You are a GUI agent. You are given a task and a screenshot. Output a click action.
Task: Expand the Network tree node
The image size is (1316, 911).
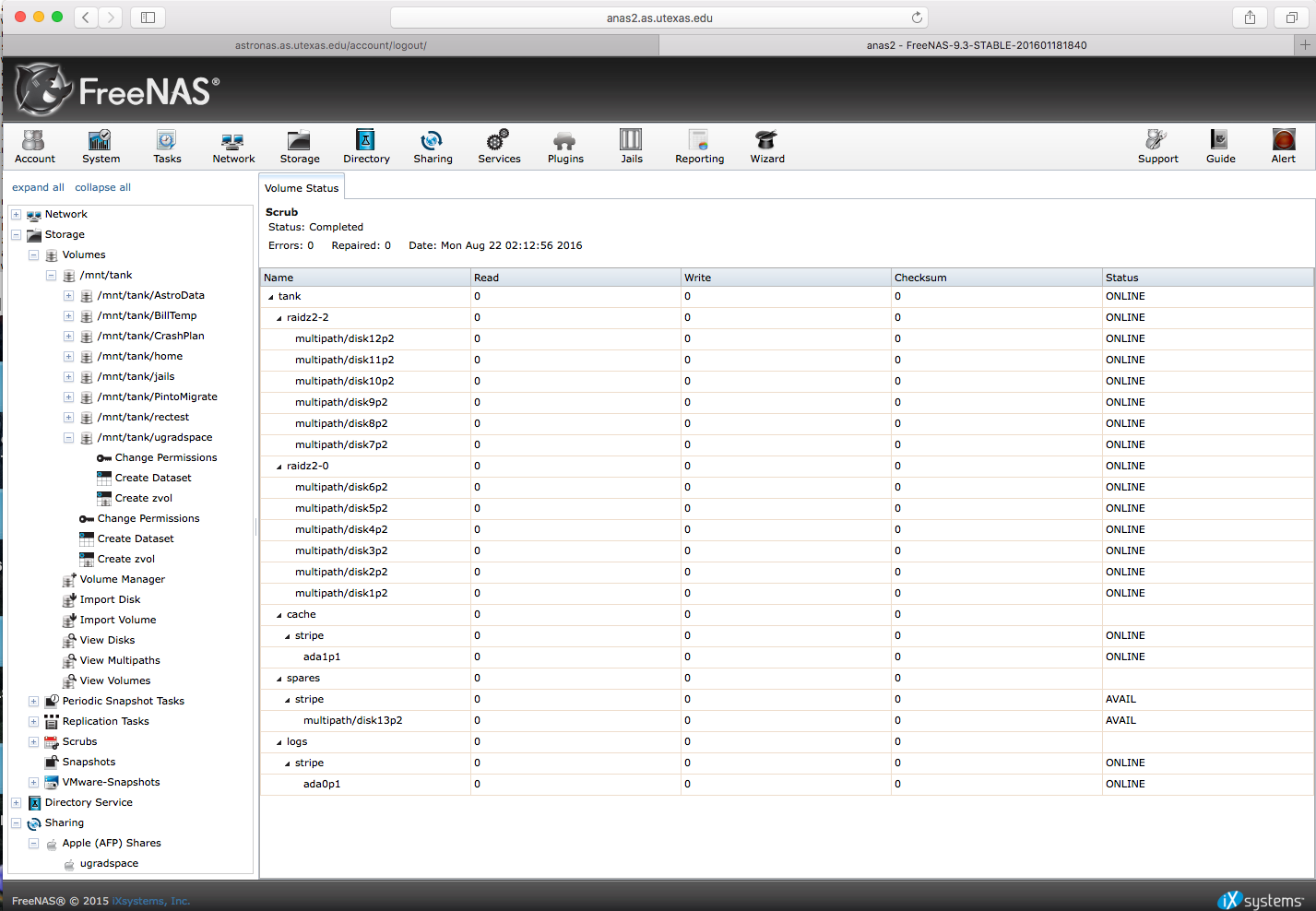click(16, 214)
